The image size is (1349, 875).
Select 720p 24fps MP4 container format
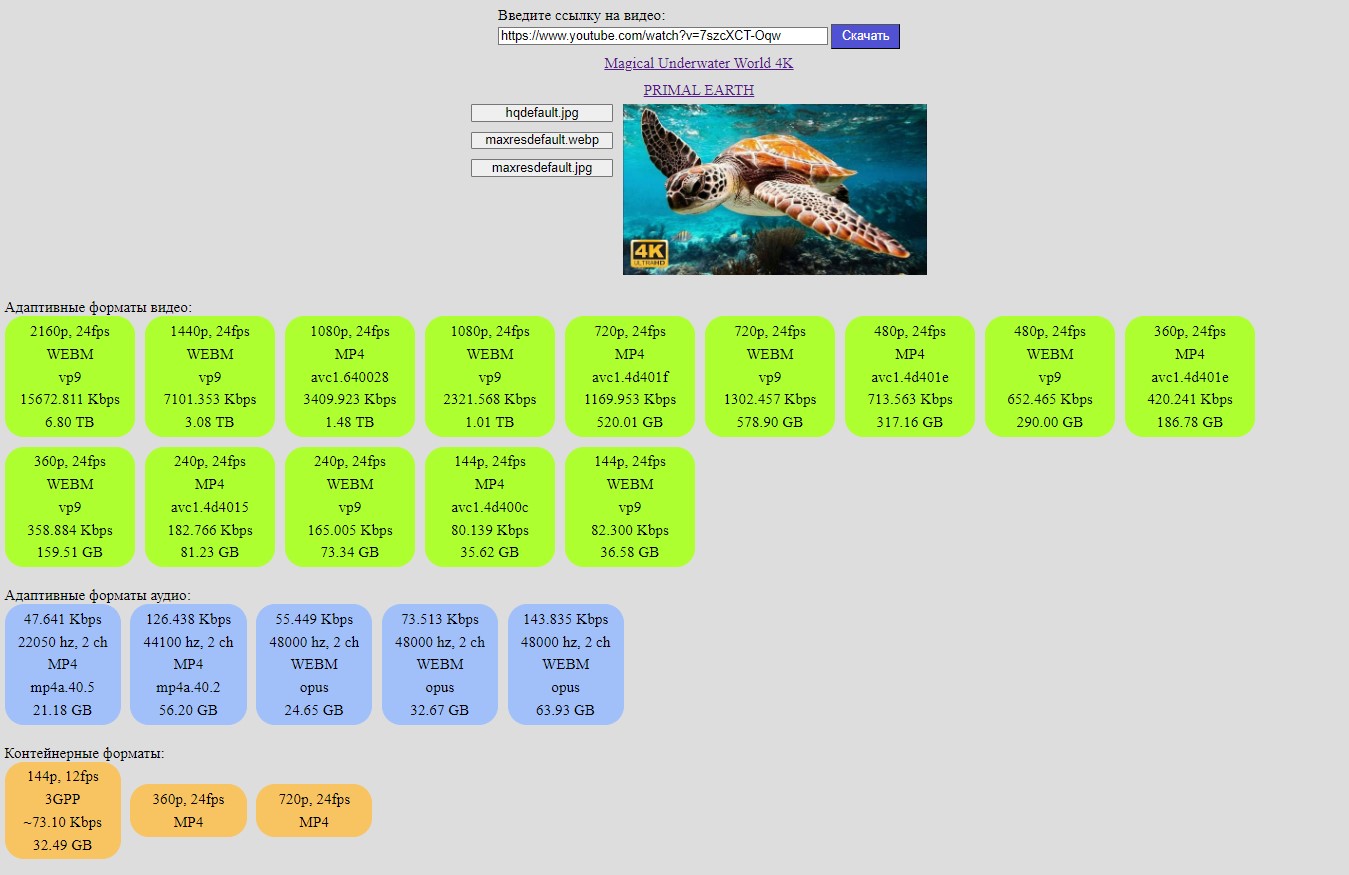(314, 811)
